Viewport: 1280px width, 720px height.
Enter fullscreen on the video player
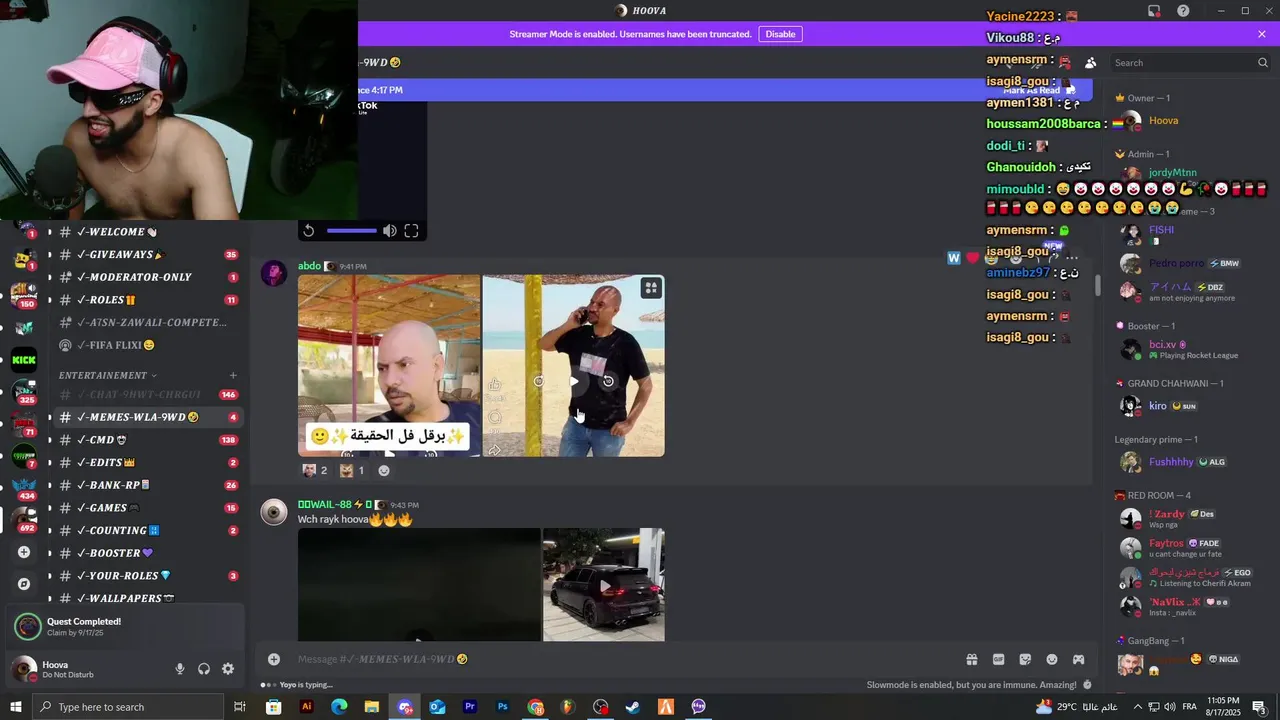pos(411,231)
